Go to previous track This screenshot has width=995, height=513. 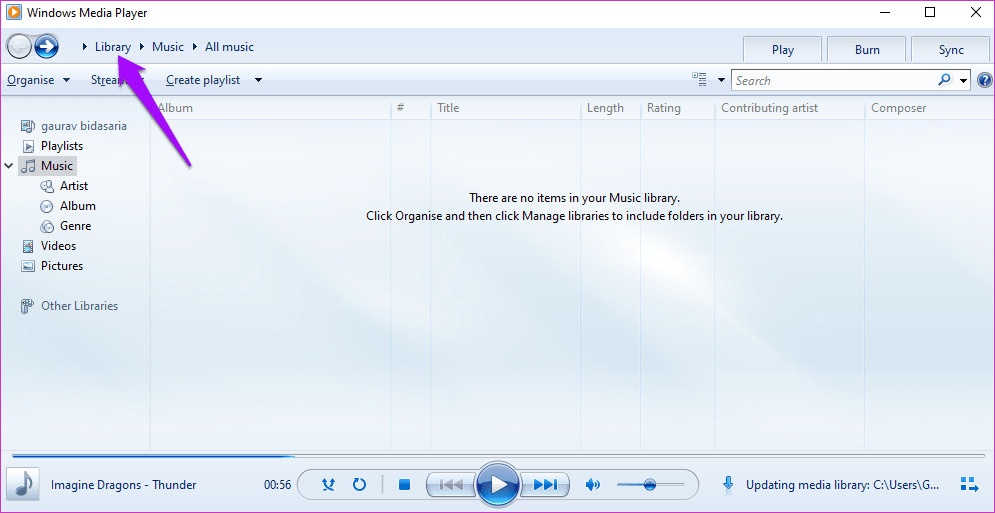click(x=451, y=484)
